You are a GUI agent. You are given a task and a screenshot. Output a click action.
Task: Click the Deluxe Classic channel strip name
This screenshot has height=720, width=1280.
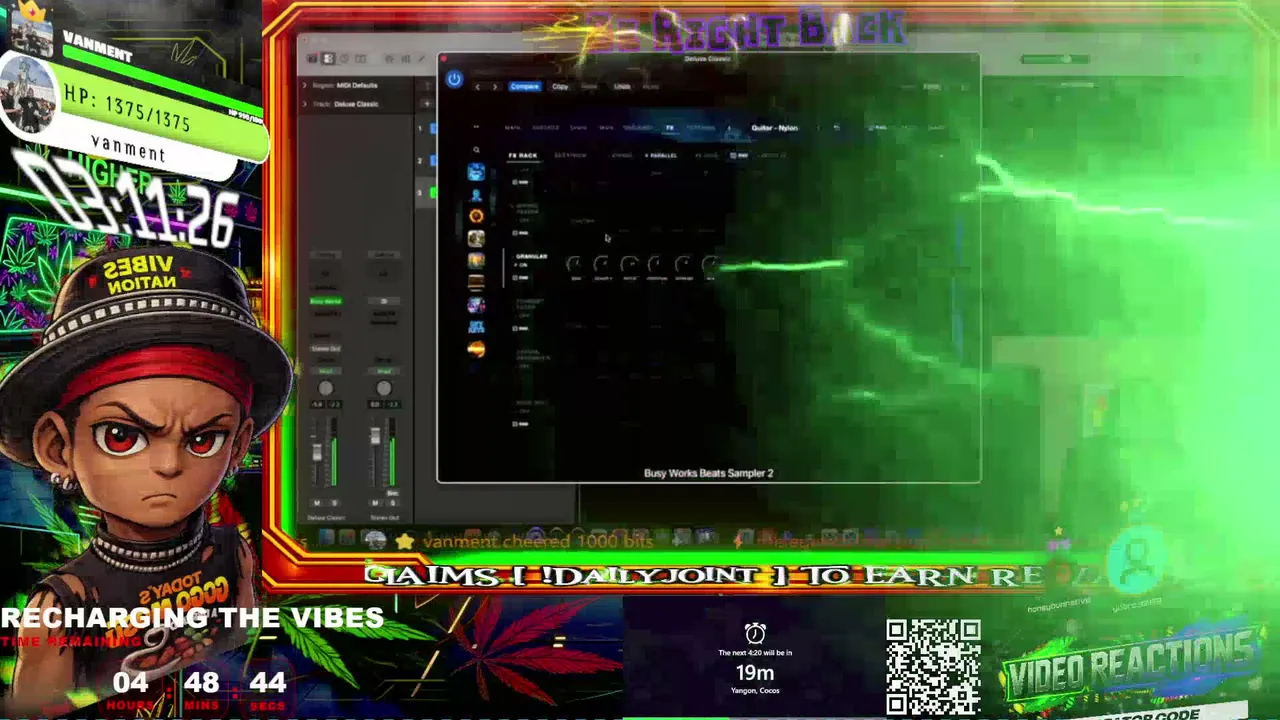(x=326, y=518)
